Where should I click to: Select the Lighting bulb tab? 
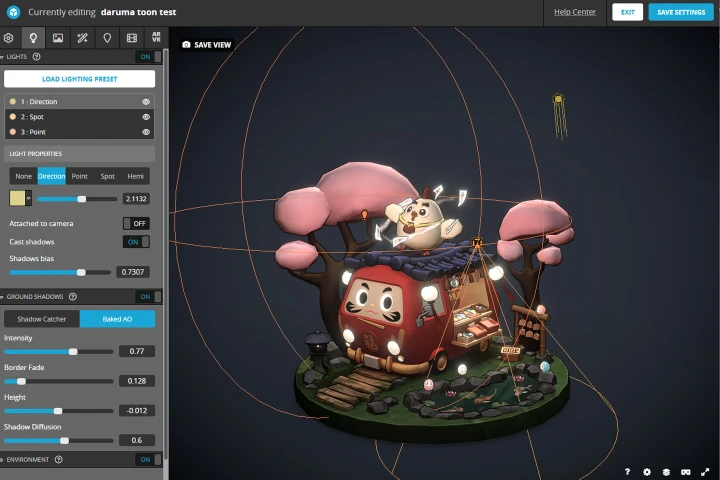33,38
